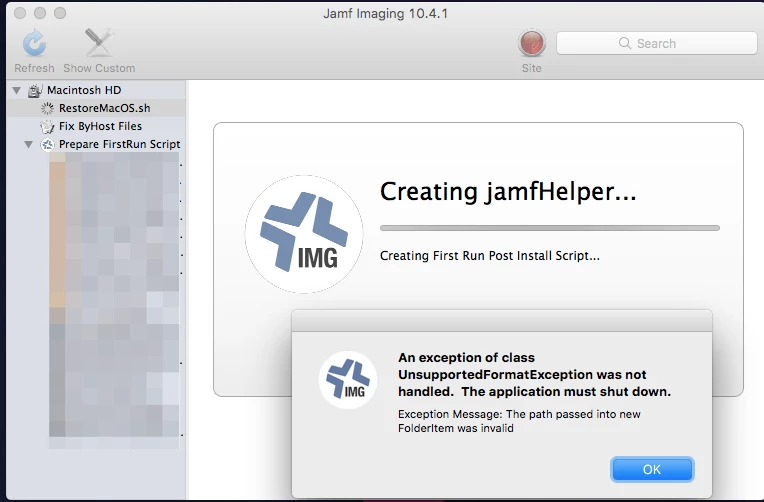
Task: Click 'Creating First Run Post Install Script...' status
Action: [x=490, y=255]
